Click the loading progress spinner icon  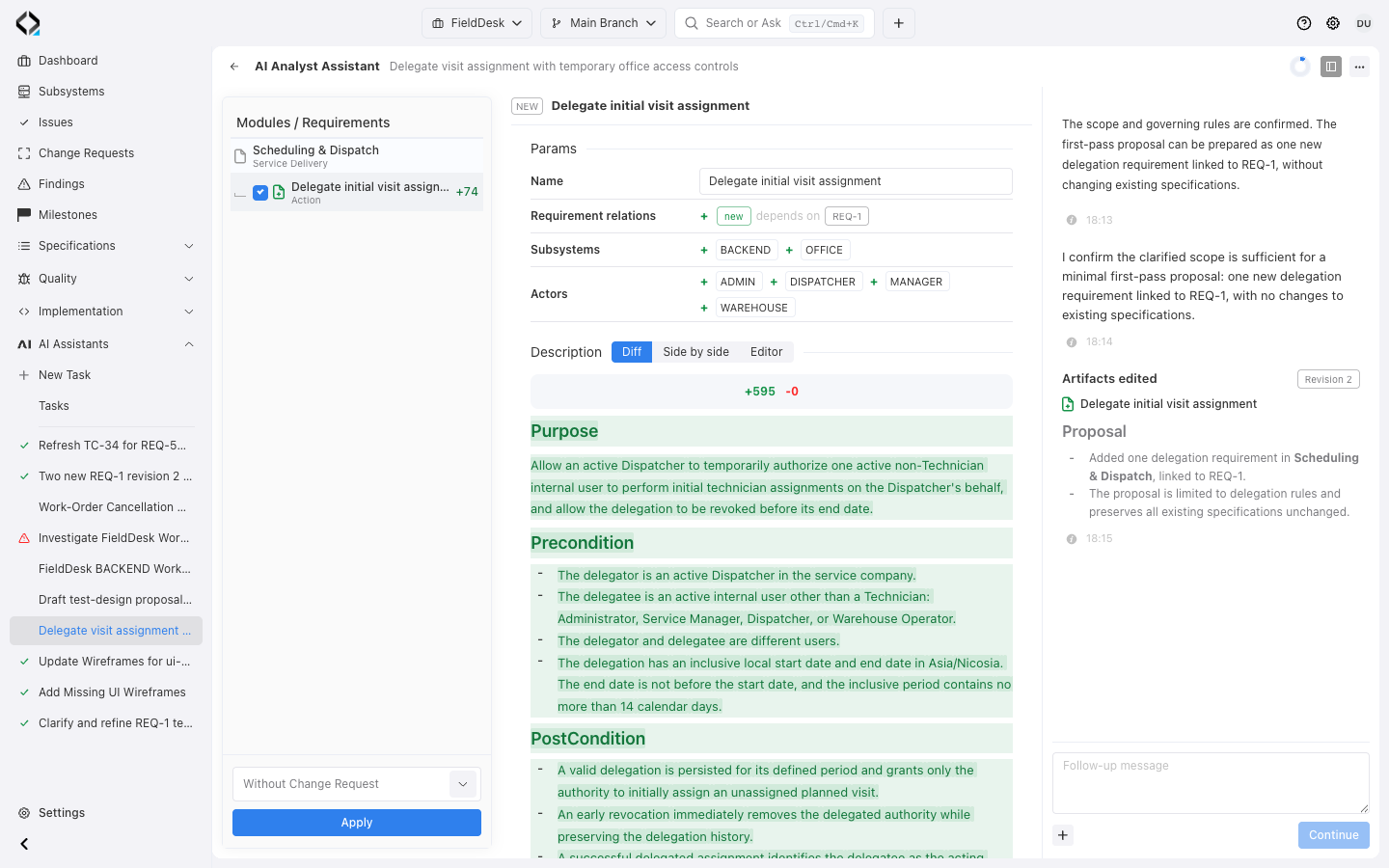1300,67
